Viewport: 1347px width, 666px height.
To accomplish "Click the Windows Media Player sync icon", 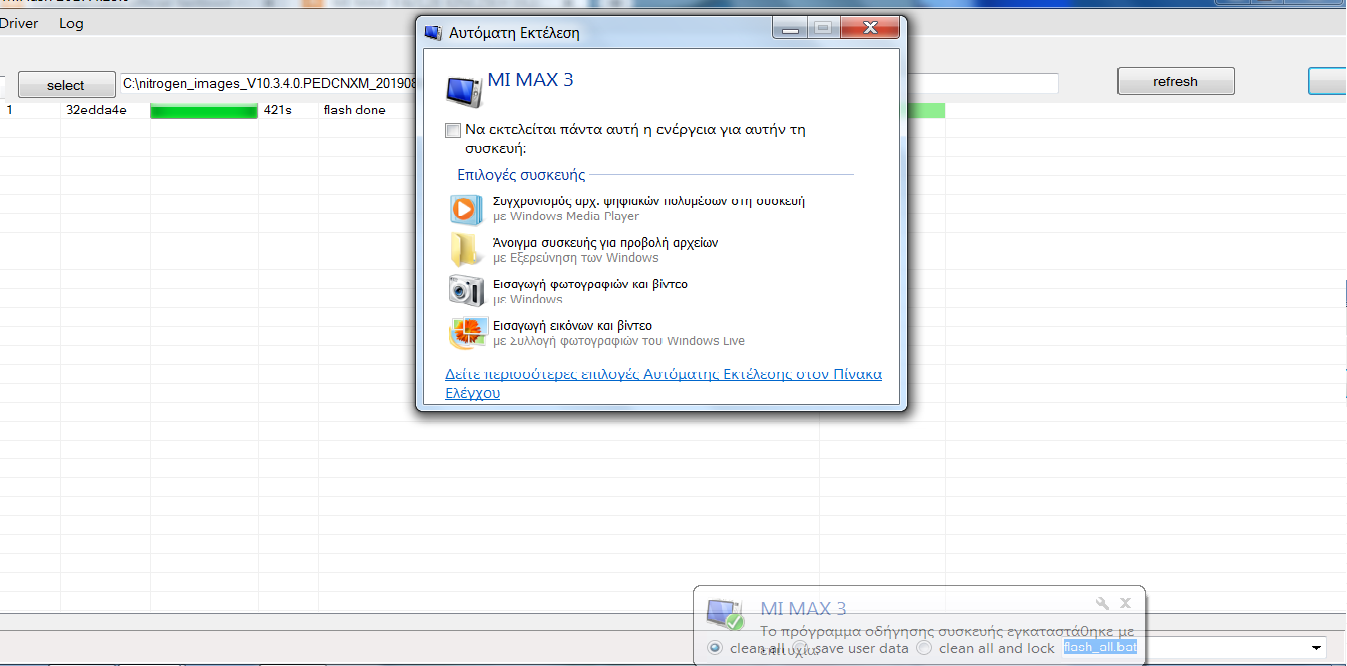I will (x=465, y=208).
